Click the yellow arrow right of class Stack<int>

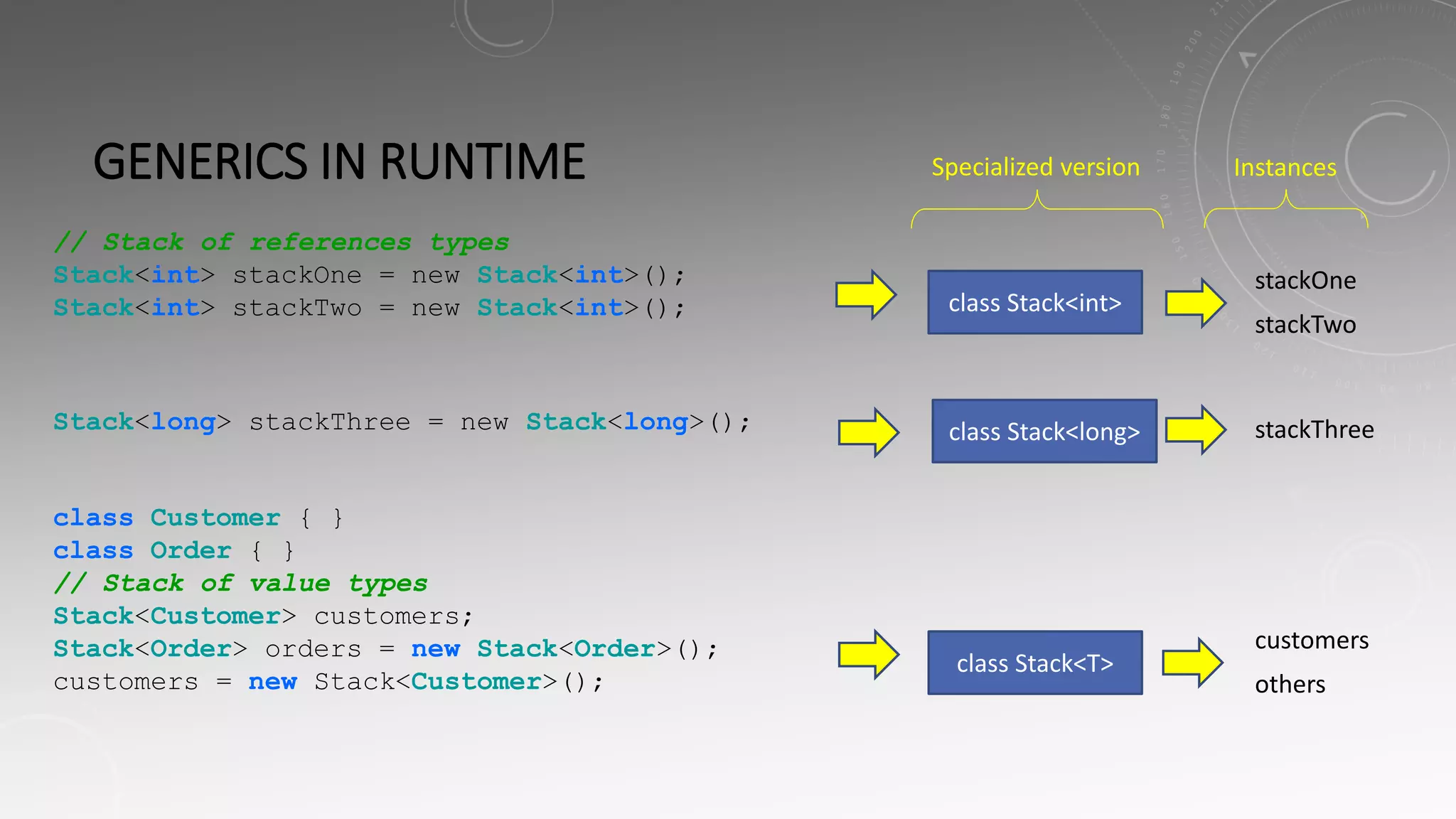tap(1195, 303)
